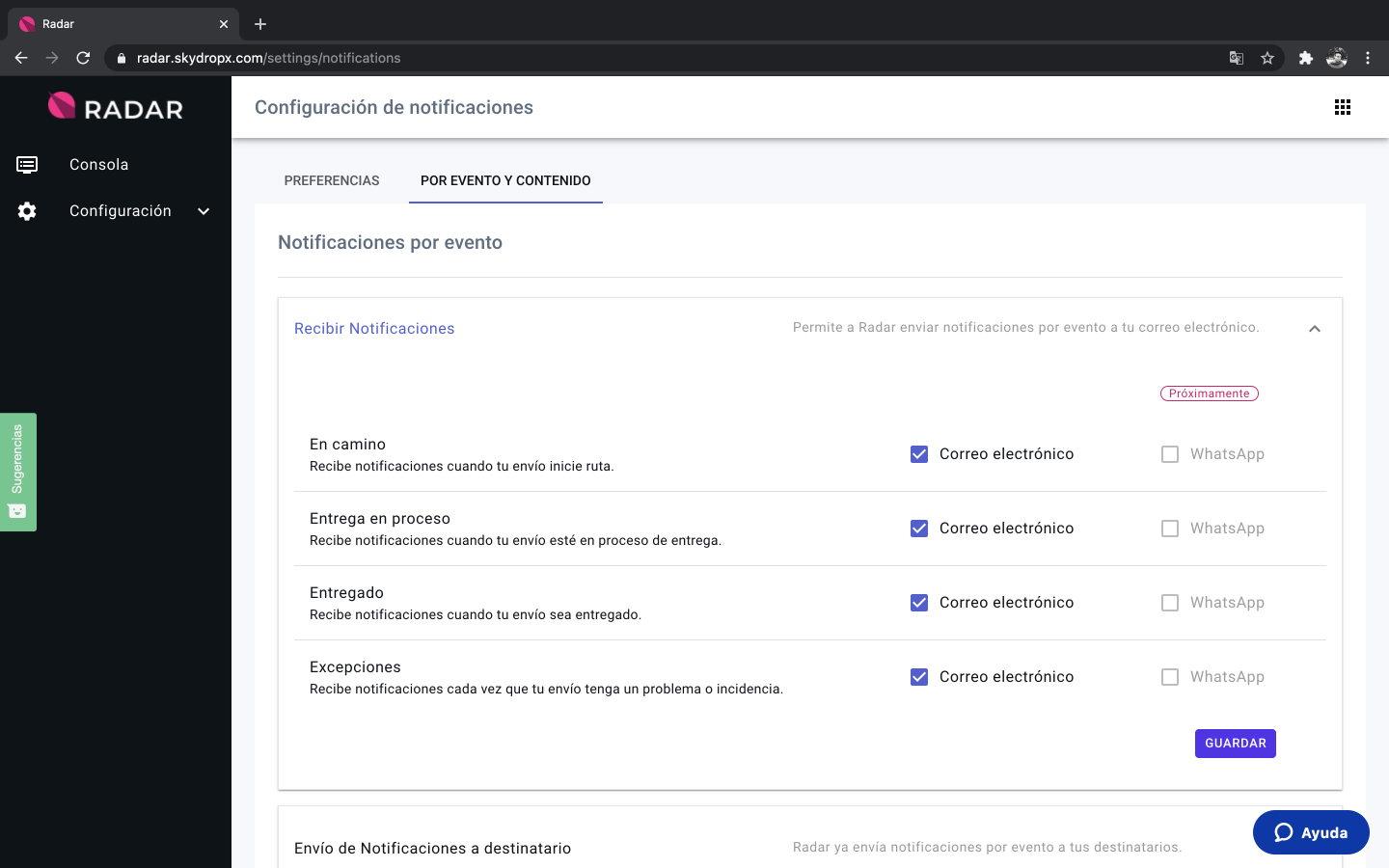The height and width of the screenshot is (868, 1389).
Task: Click the Radar logo in the sidebar
Action: [115, 107]
